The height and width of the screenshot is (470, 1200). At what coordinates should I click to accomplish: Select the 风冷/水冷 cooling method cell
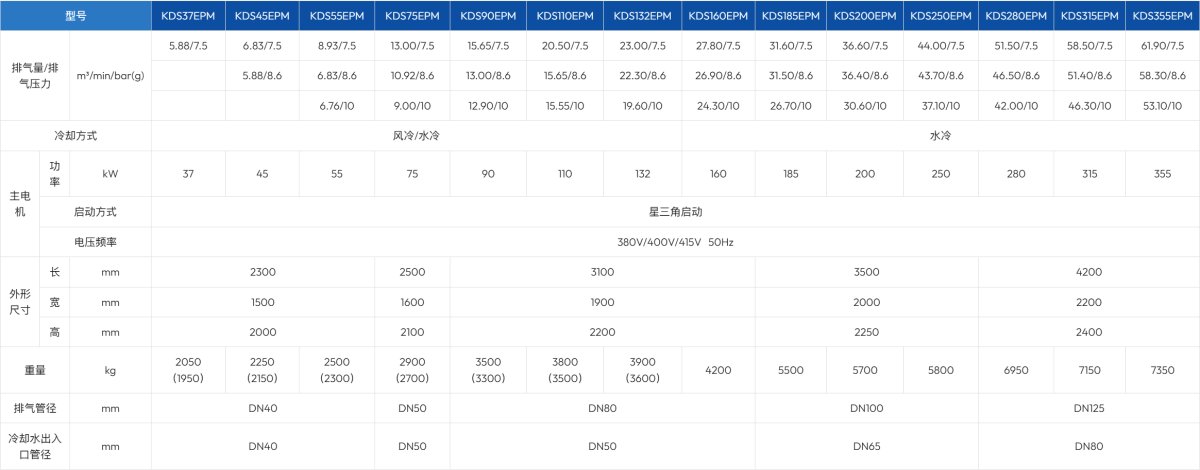[x=416, y=135]
